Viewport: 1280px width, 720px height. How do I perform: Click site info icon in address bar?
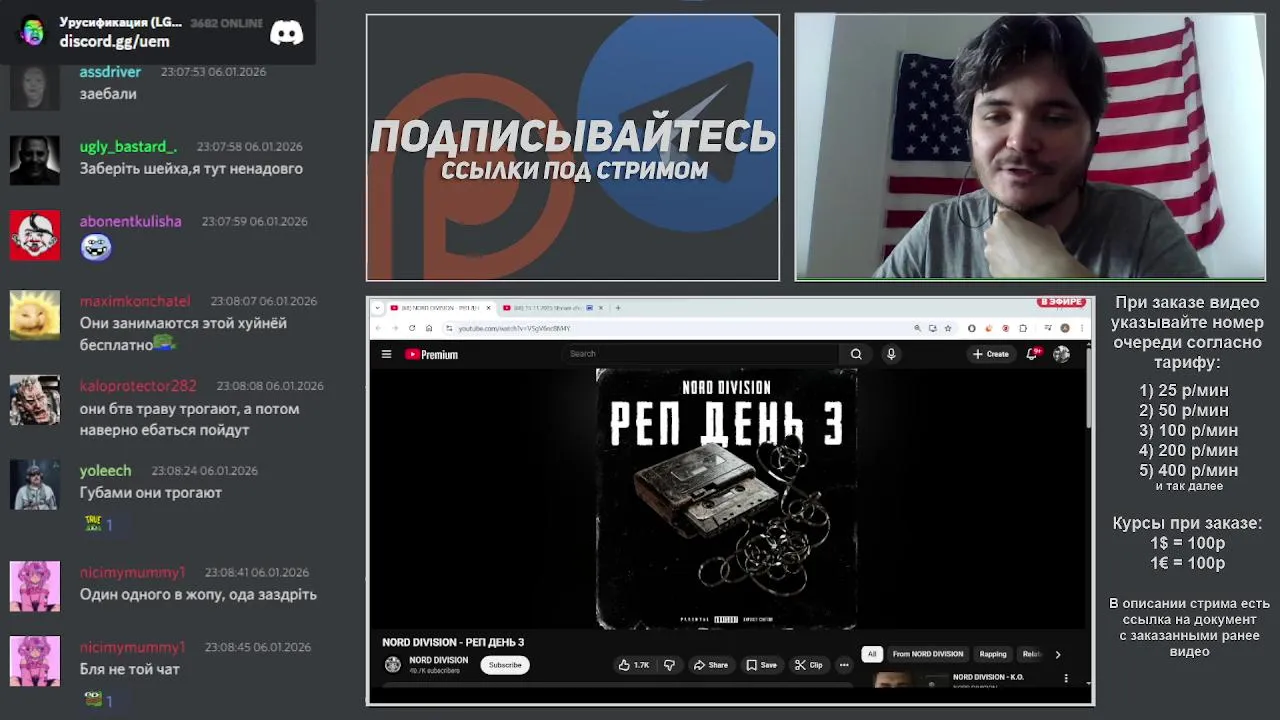449,328
